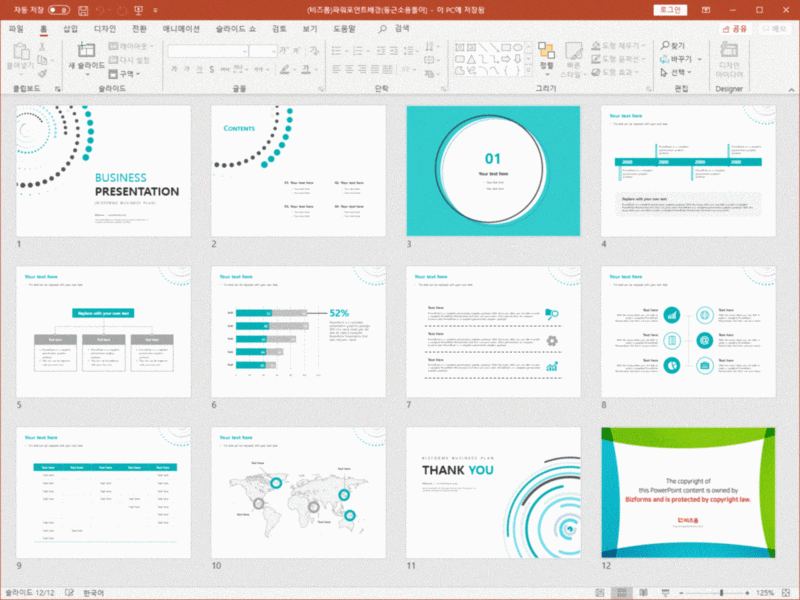
Task: Start presentation from beginning quick-access icon
Action: tap(138, 10)
